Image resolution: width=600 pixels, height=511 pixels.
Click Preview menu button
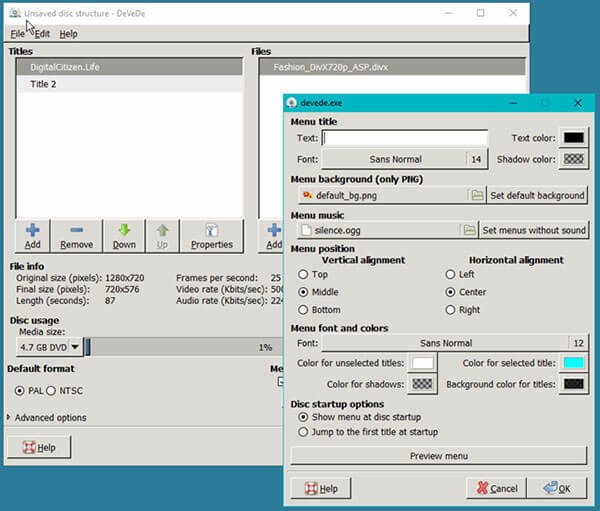coord(438,456)
